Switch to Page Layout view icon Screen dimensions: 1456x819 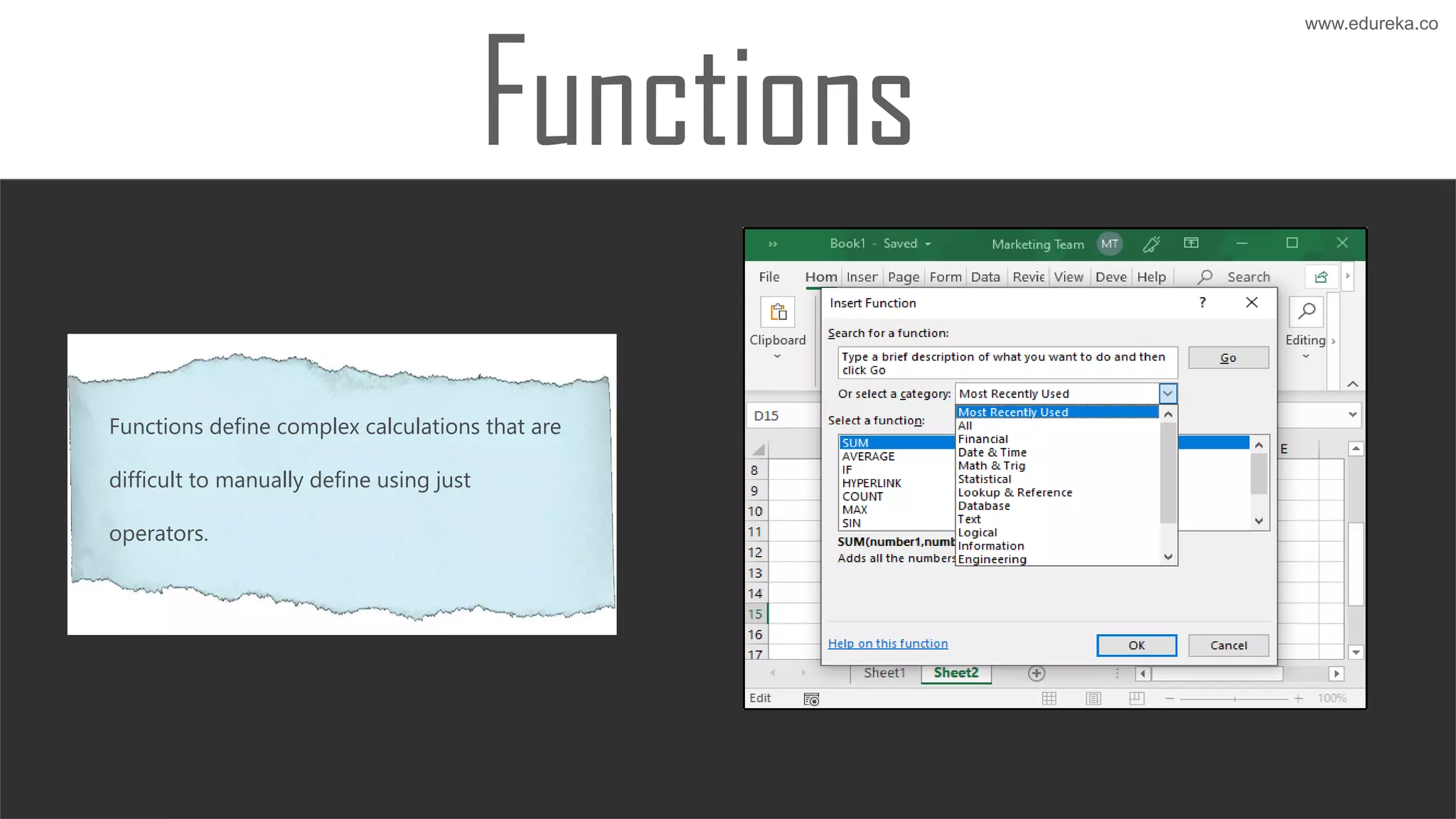click(1093, 698)
